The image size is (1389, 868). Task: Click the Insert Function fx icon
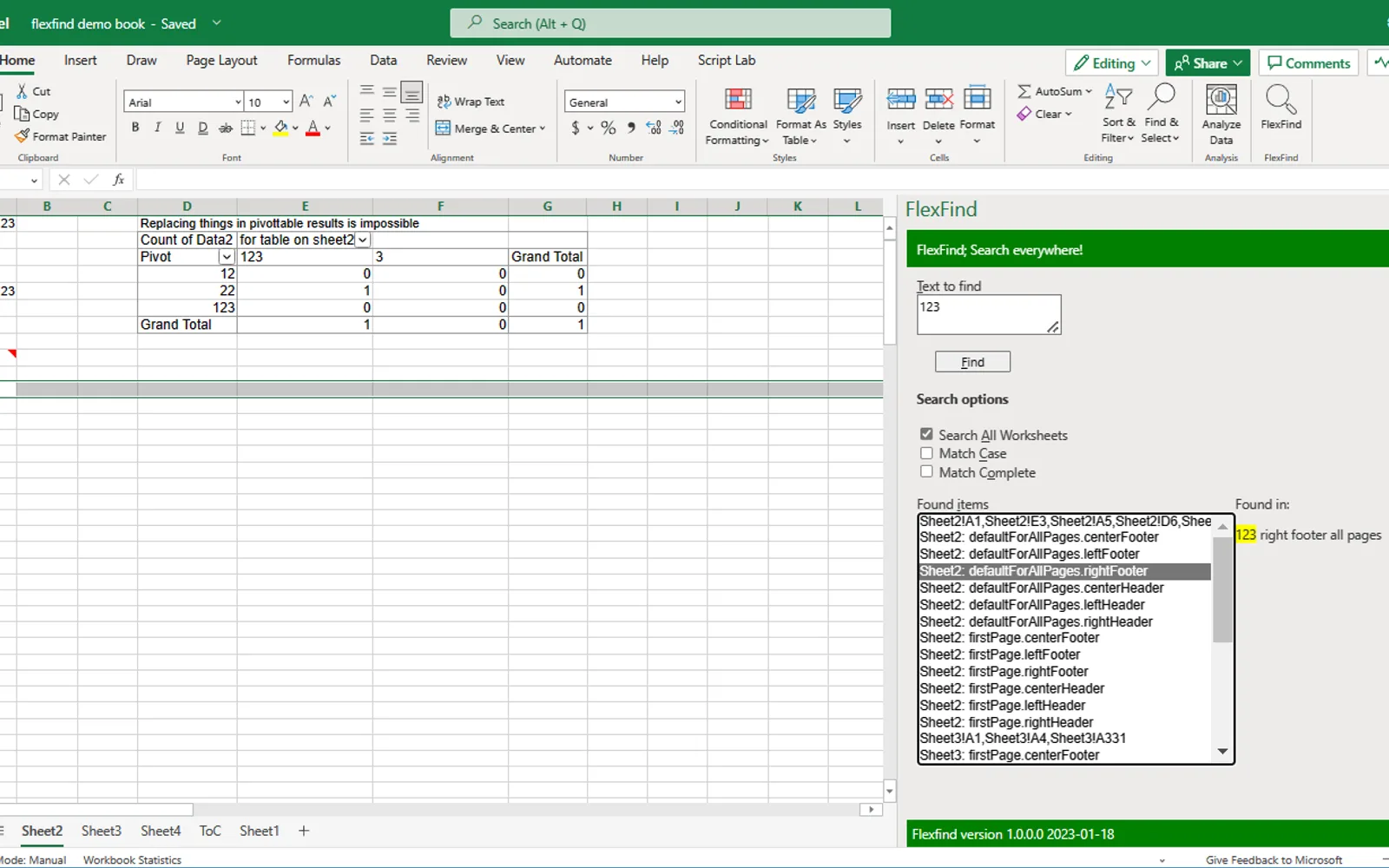(x=119, y=180)
